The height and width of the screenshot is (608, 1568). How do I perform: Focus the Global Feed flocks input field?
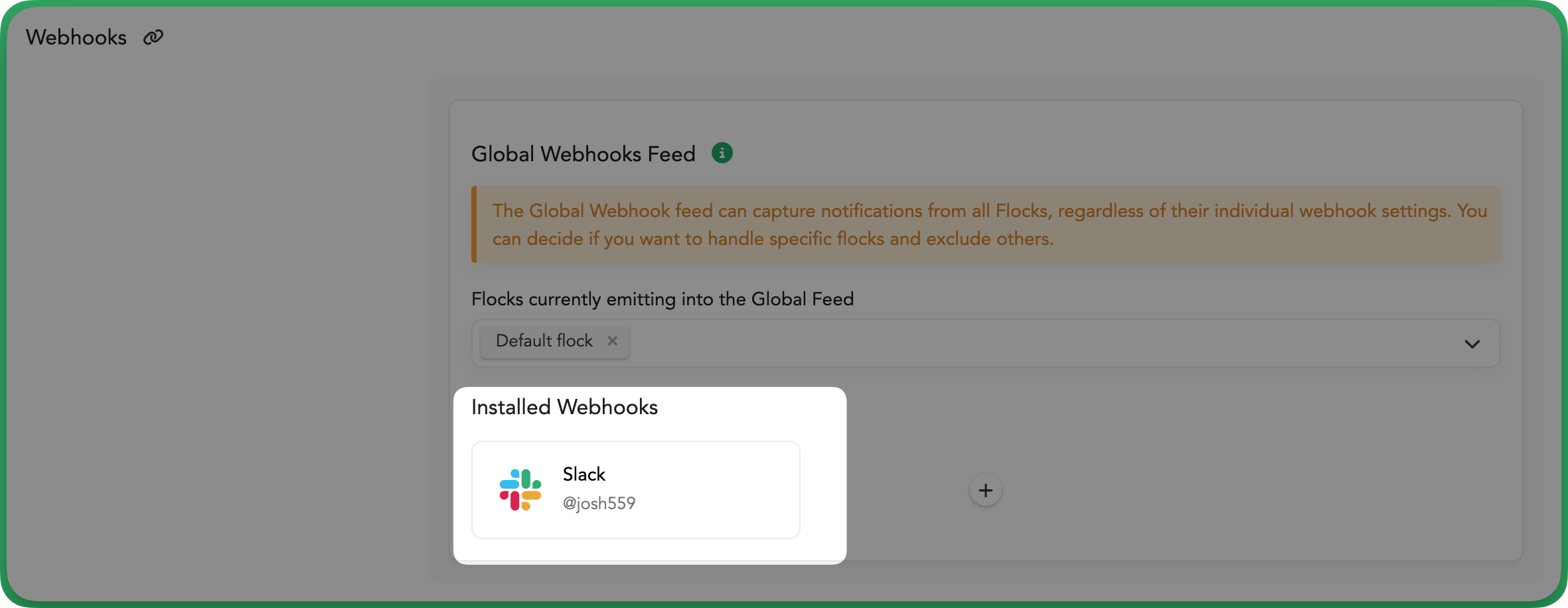[x=986, y=343]
